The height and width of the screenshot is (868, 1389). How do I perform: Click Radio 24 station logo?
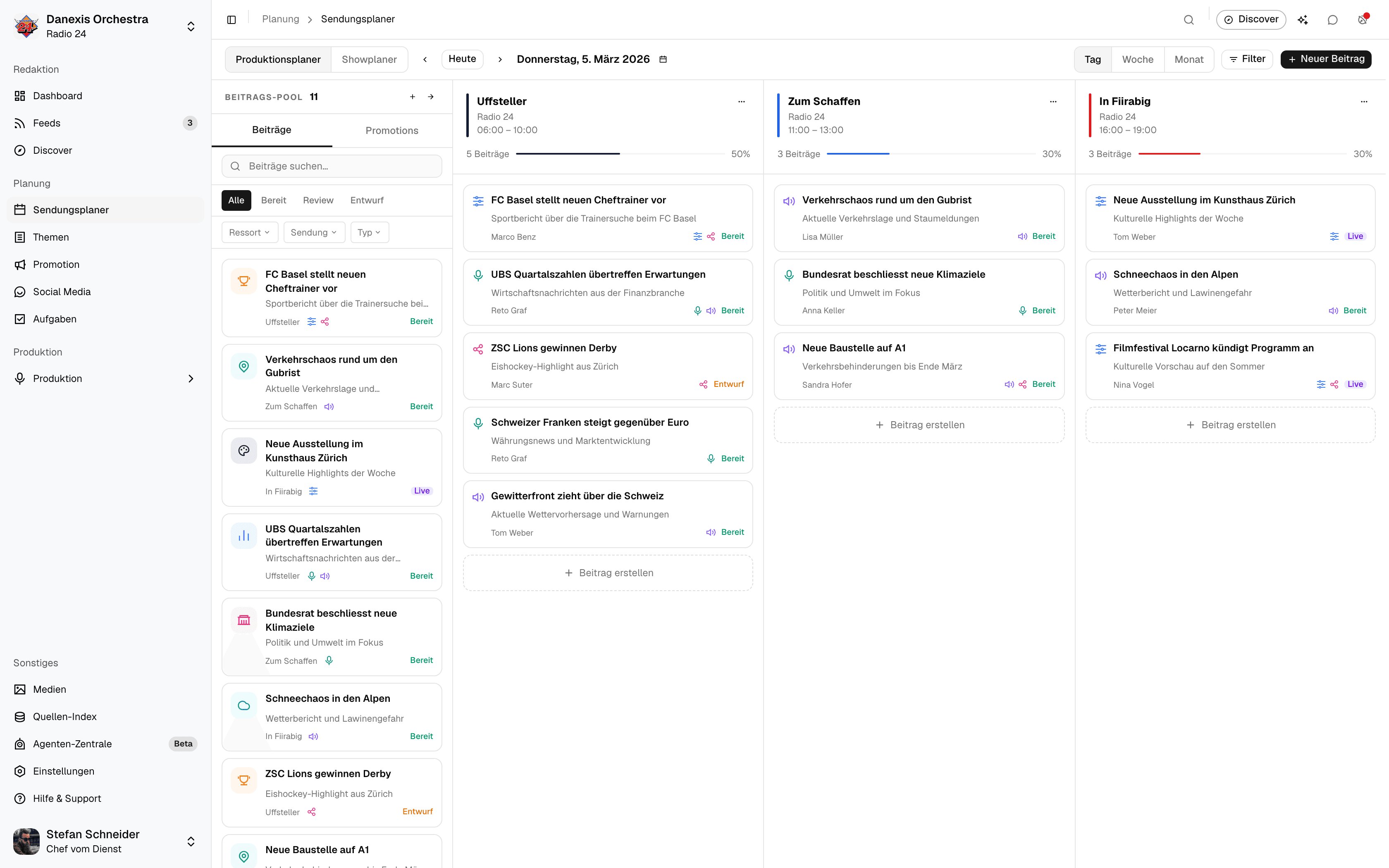pos(26,26)
